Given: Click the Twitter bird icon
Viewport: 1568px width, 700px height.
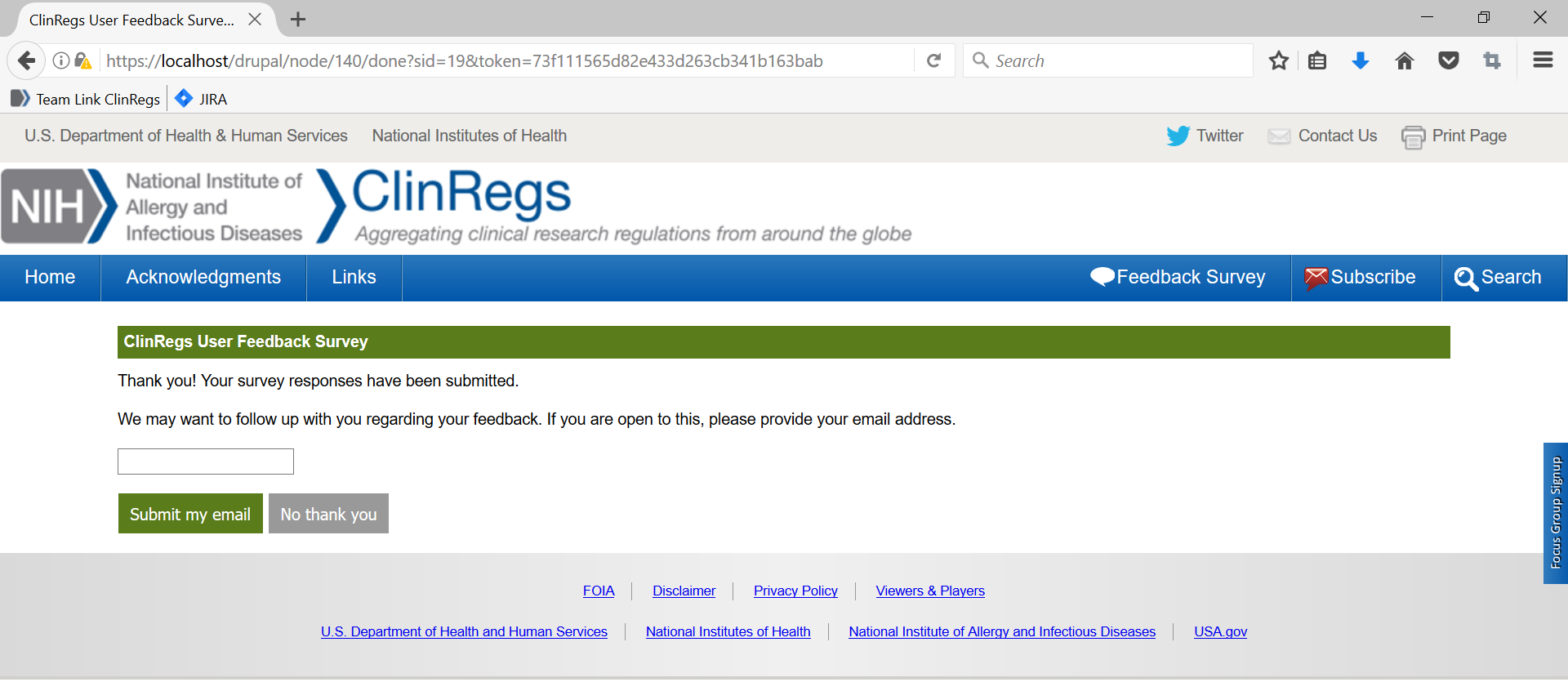Looking at the screenshot, I should point(1178,136).
